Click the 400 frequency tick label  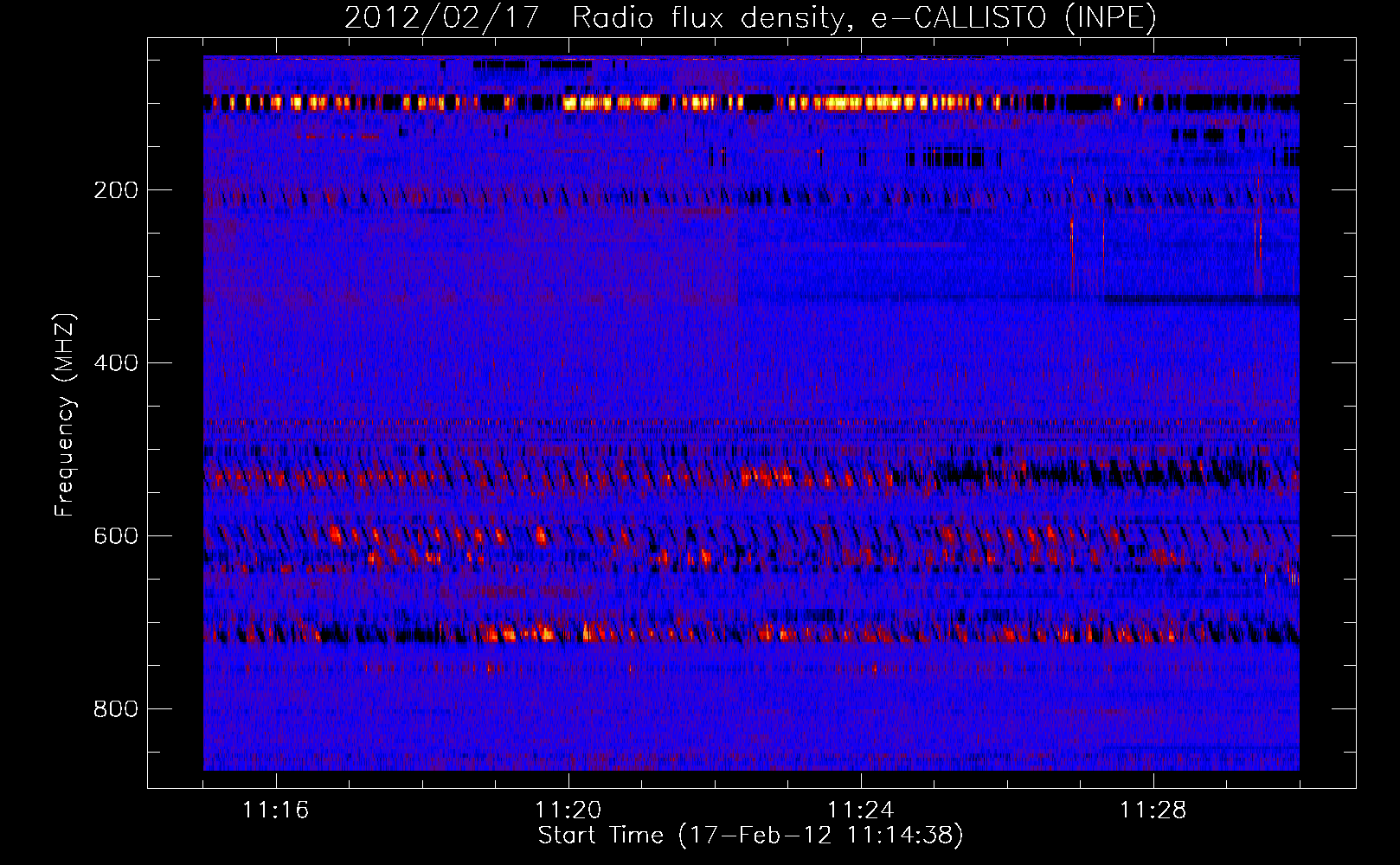click(116, 363)
